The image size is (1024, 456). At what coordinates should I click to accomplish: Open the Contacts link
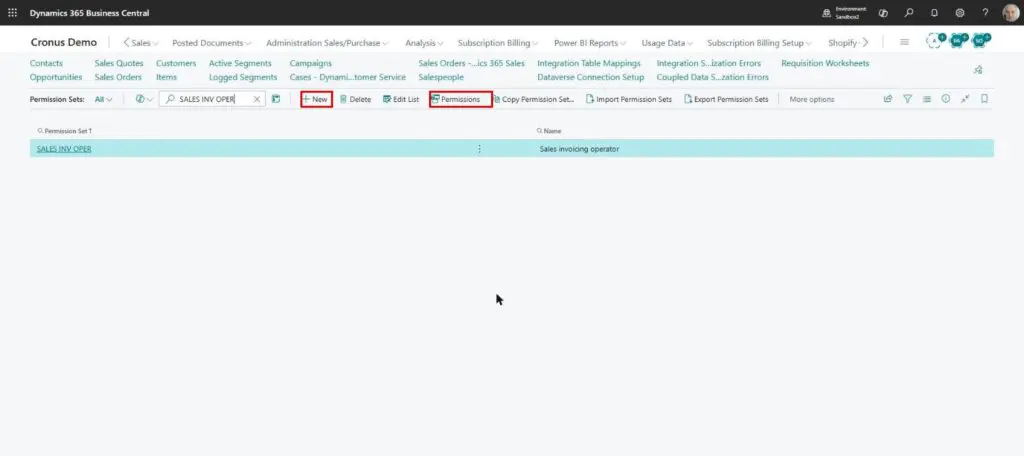coord(46,63)
